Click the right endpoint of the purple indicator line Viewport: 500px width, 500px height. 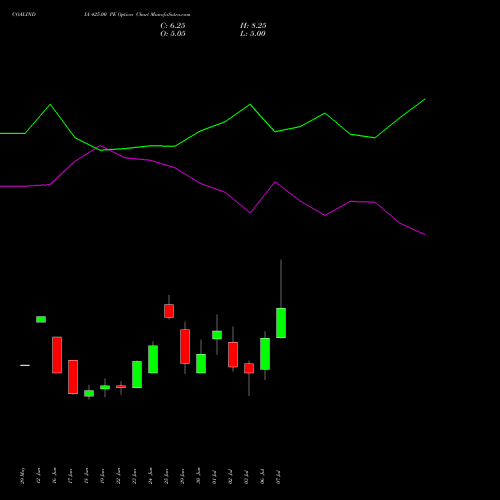coord(425,235)
